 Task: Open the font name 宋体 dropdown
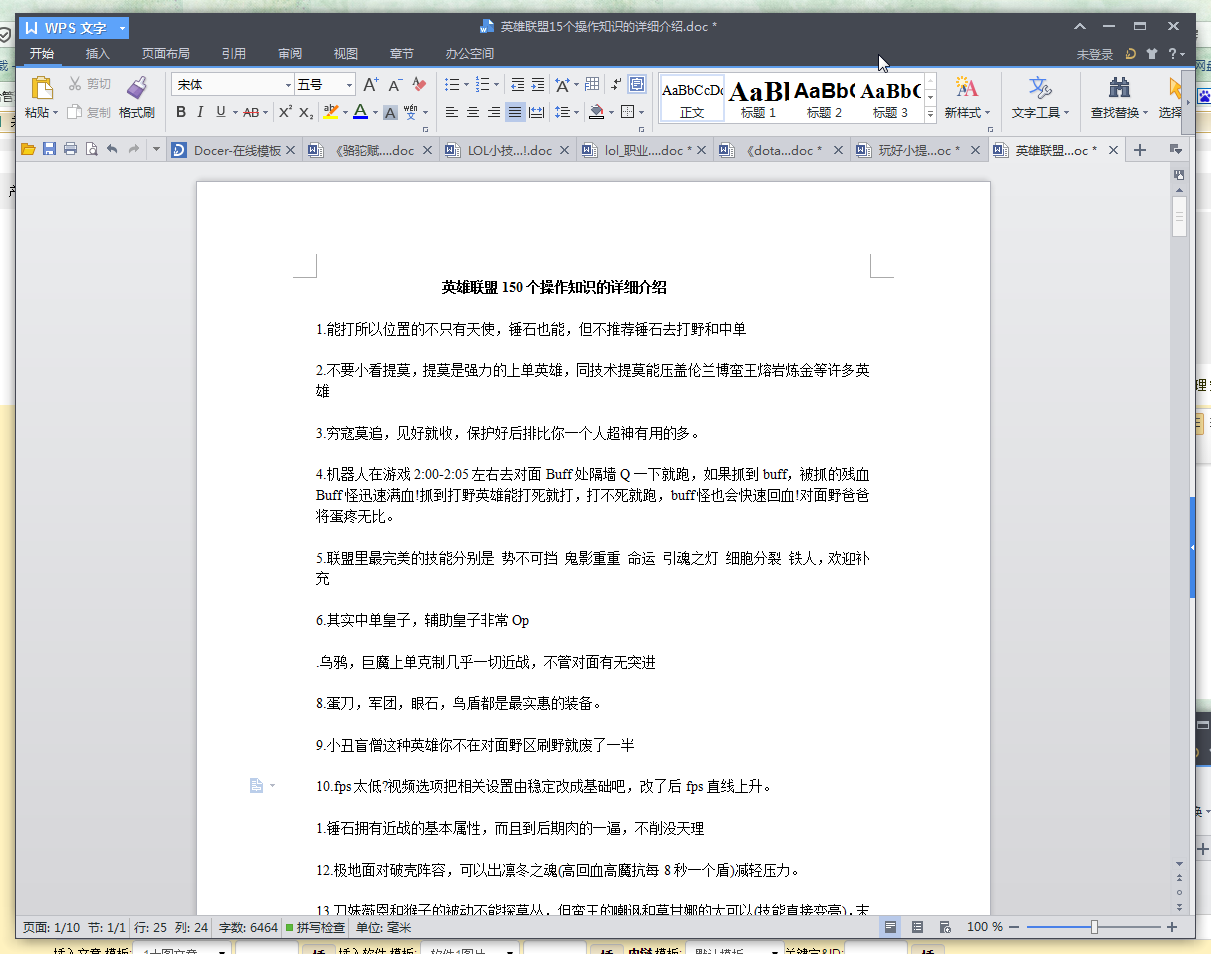coord(289,85)
